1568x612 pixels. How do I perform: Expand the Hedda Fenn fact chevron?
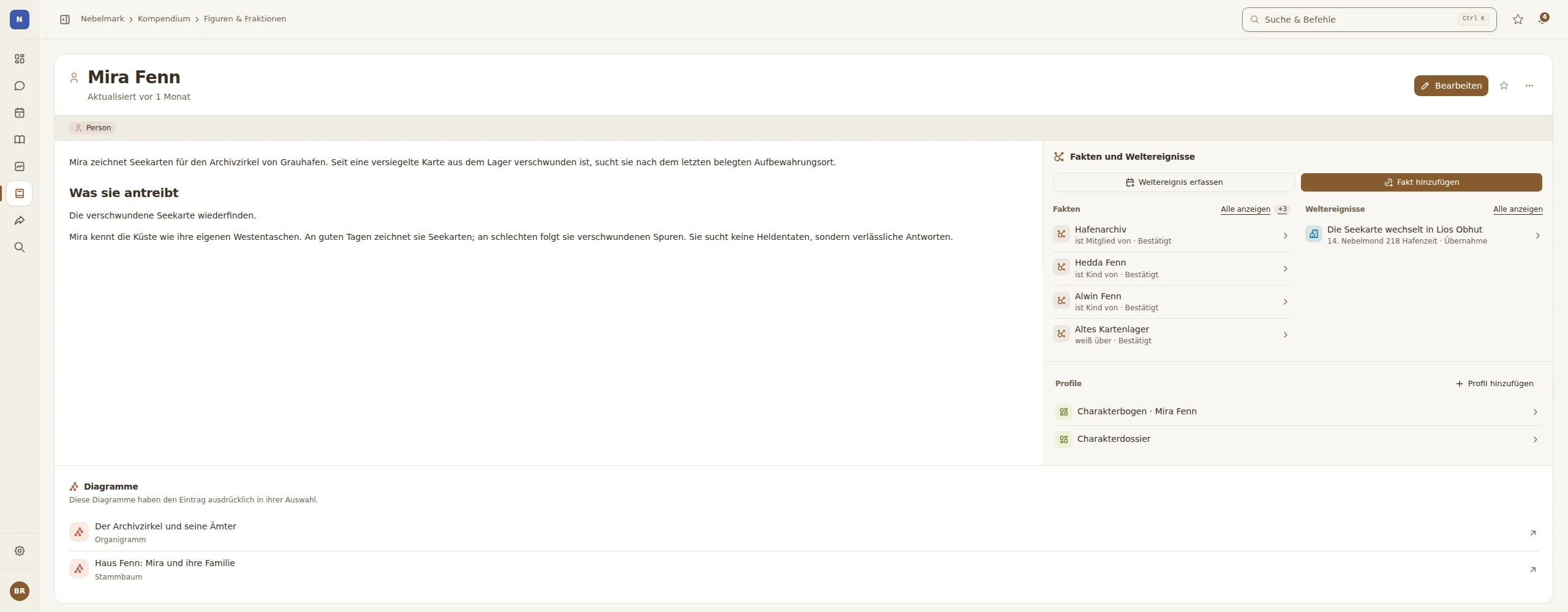click(x=1285, y=269)
